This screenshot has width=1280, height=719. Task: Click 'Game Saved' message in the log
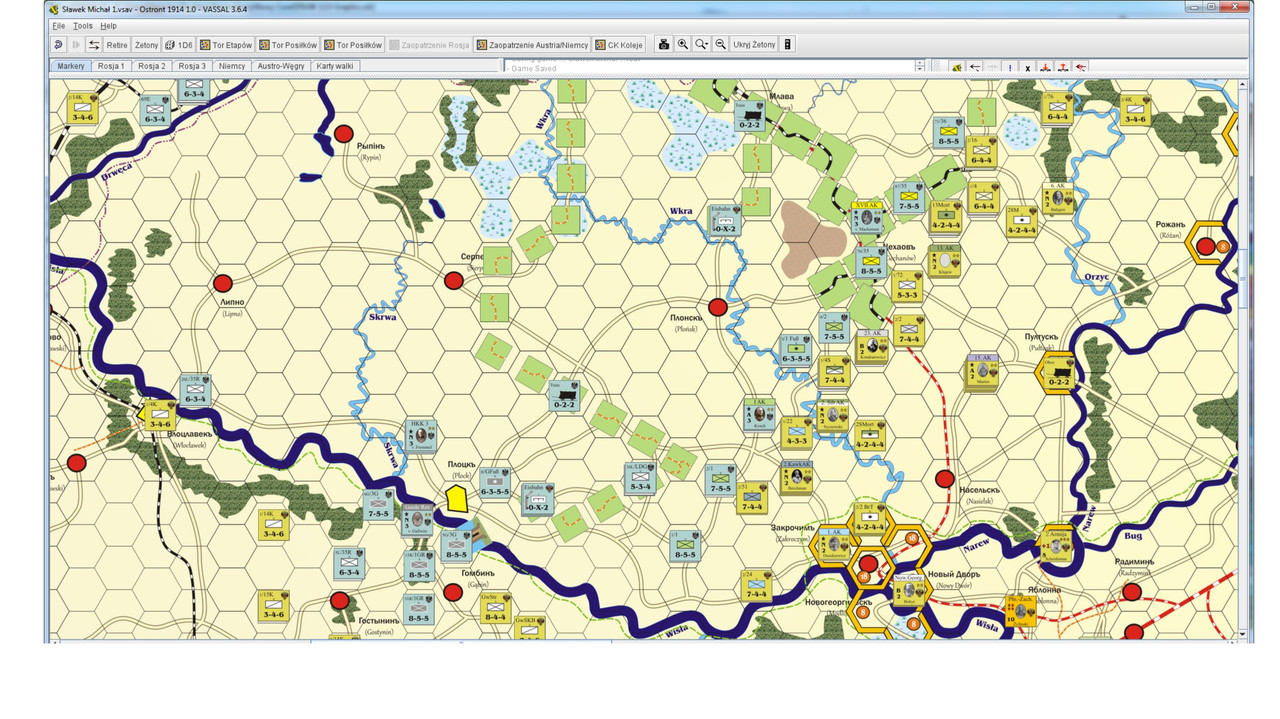pyautogui.click(x=536, y=69)
